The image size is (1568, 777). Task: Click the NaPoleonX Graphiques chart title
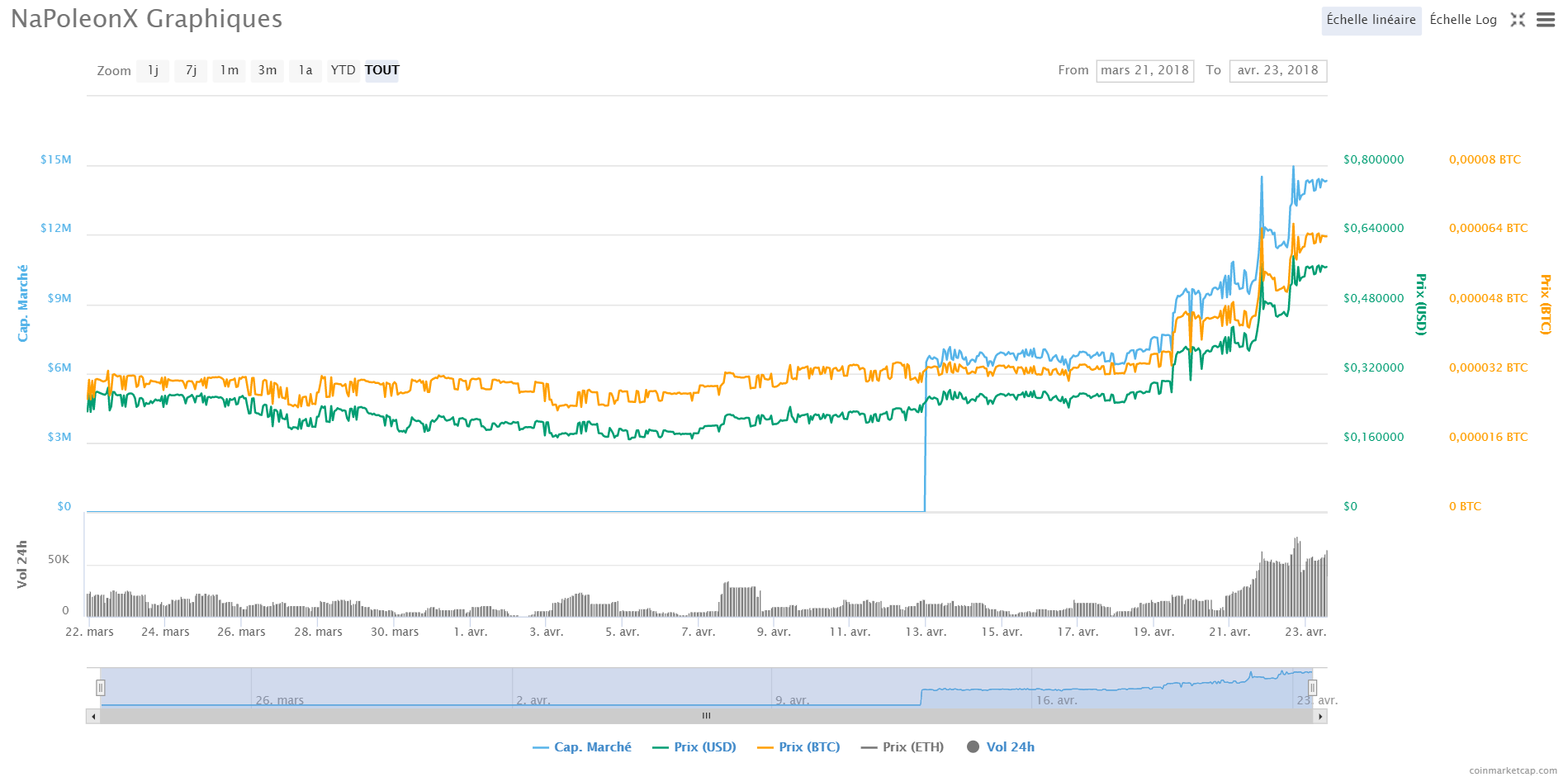[147, 19]
